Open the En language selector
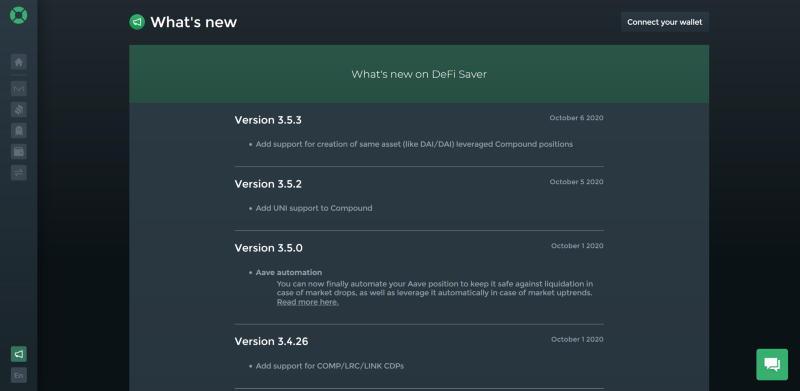The height and width of the screenshot is (391, 800). pyautogui.click(x=19, y=375)
